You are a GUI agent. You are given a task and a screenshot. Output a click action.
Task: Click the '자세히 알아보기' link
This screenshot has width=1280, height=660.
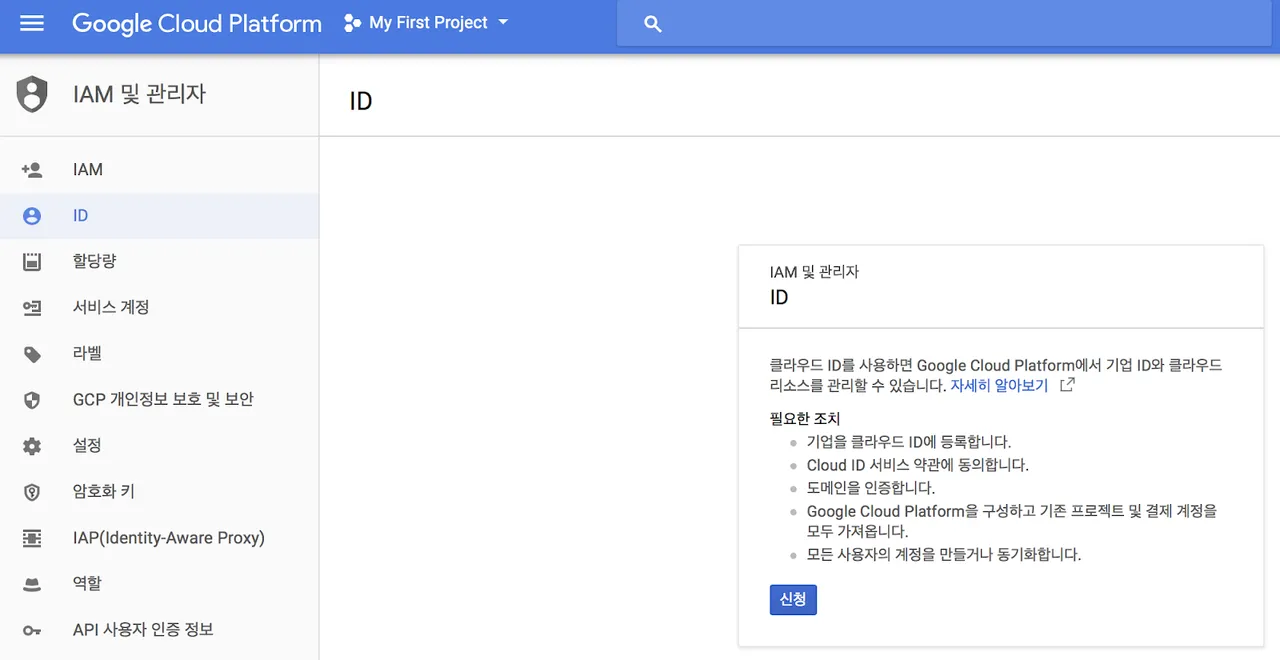click(x=999, y=385)
